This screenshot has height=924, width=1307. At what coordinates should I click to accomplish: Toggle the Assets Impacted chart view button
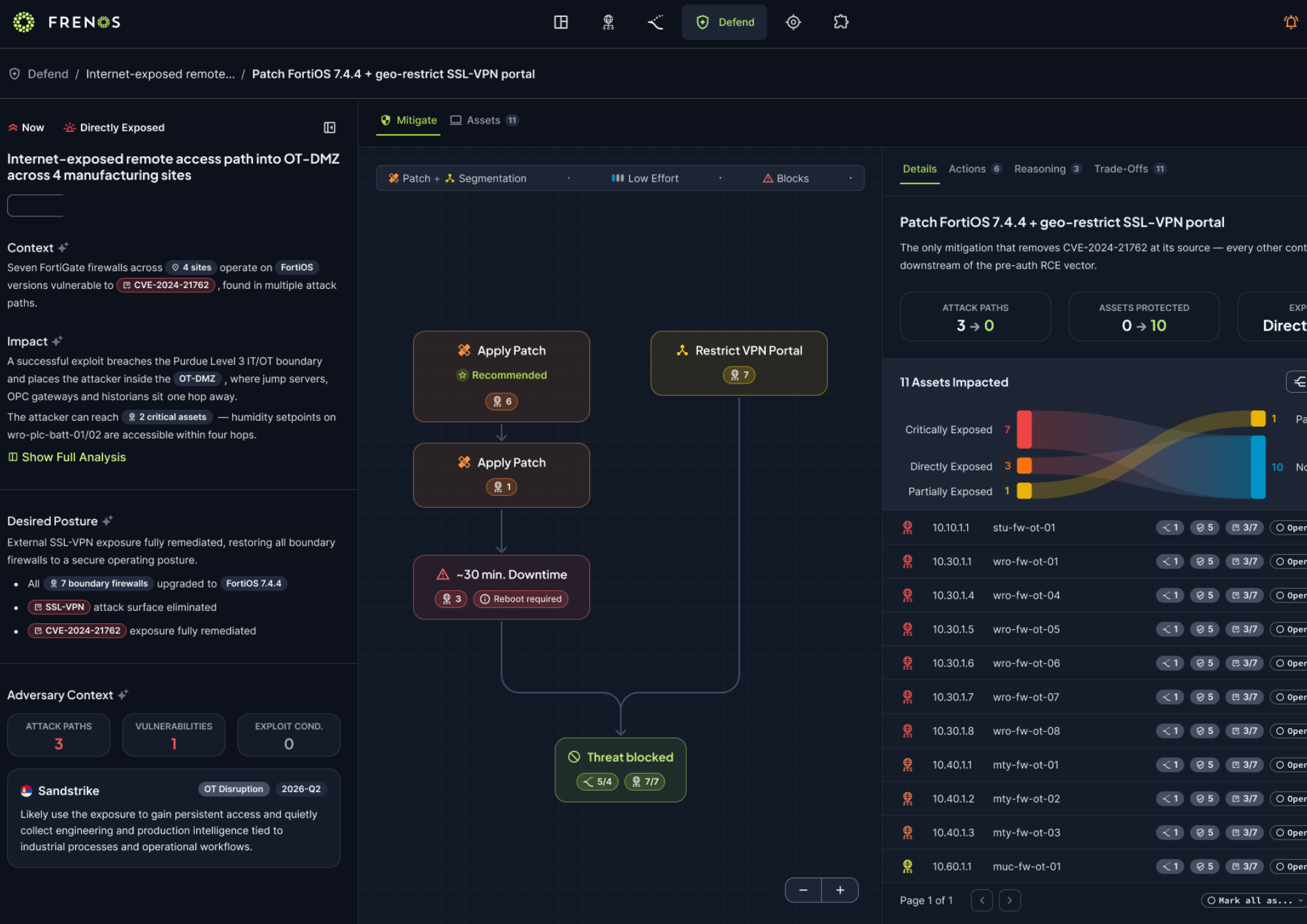(x=1298, y=382)
